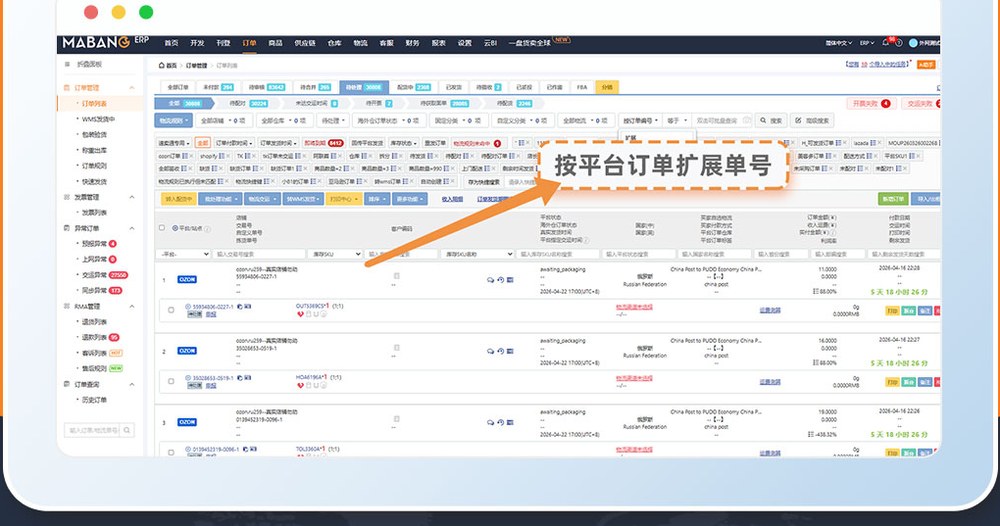Click history clock icon for order 55934806-0227-1

(x=500, y=280)
